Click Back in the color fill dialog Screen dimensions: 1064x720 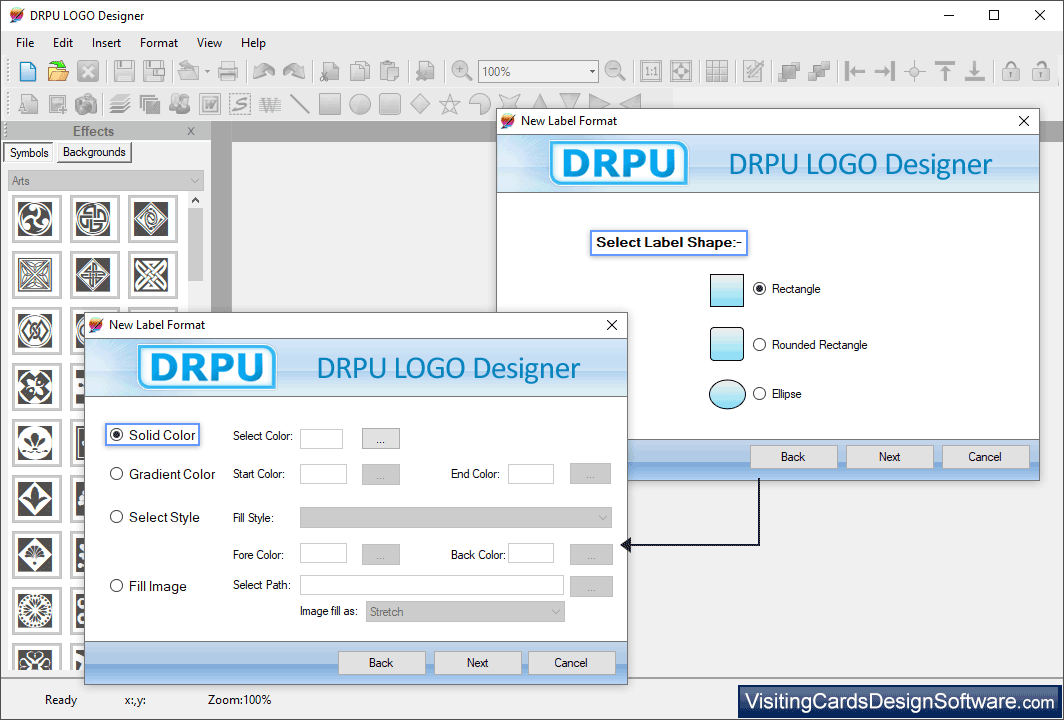click(x=381, y=663)
